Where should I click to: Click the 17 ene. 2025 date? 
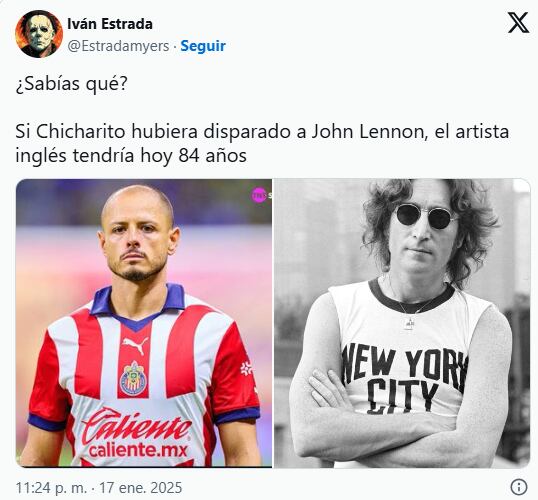(141, 488)
